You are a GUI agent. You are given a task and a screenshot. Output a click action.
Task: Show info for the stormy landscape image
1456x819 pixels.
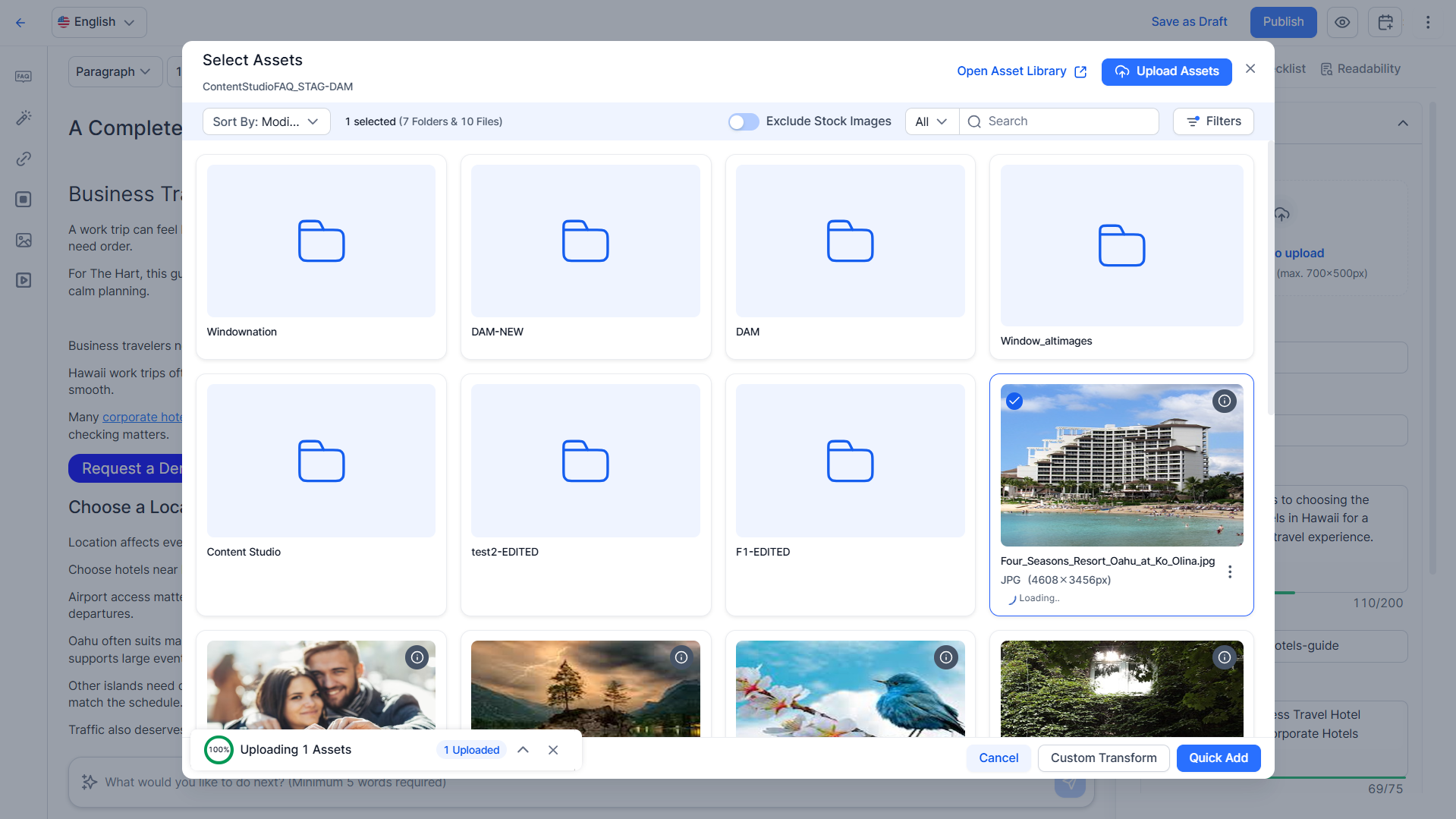pyautogui.click(x=681, y=657)
